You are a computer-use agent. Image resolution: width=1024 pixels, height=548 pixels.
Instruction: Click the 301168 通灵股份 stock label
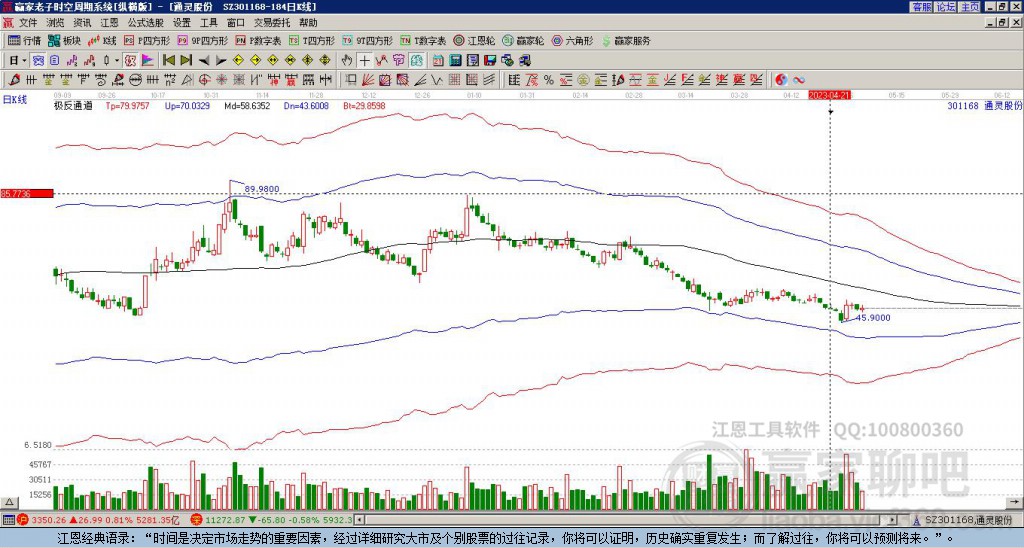click(x=984, y=105)
